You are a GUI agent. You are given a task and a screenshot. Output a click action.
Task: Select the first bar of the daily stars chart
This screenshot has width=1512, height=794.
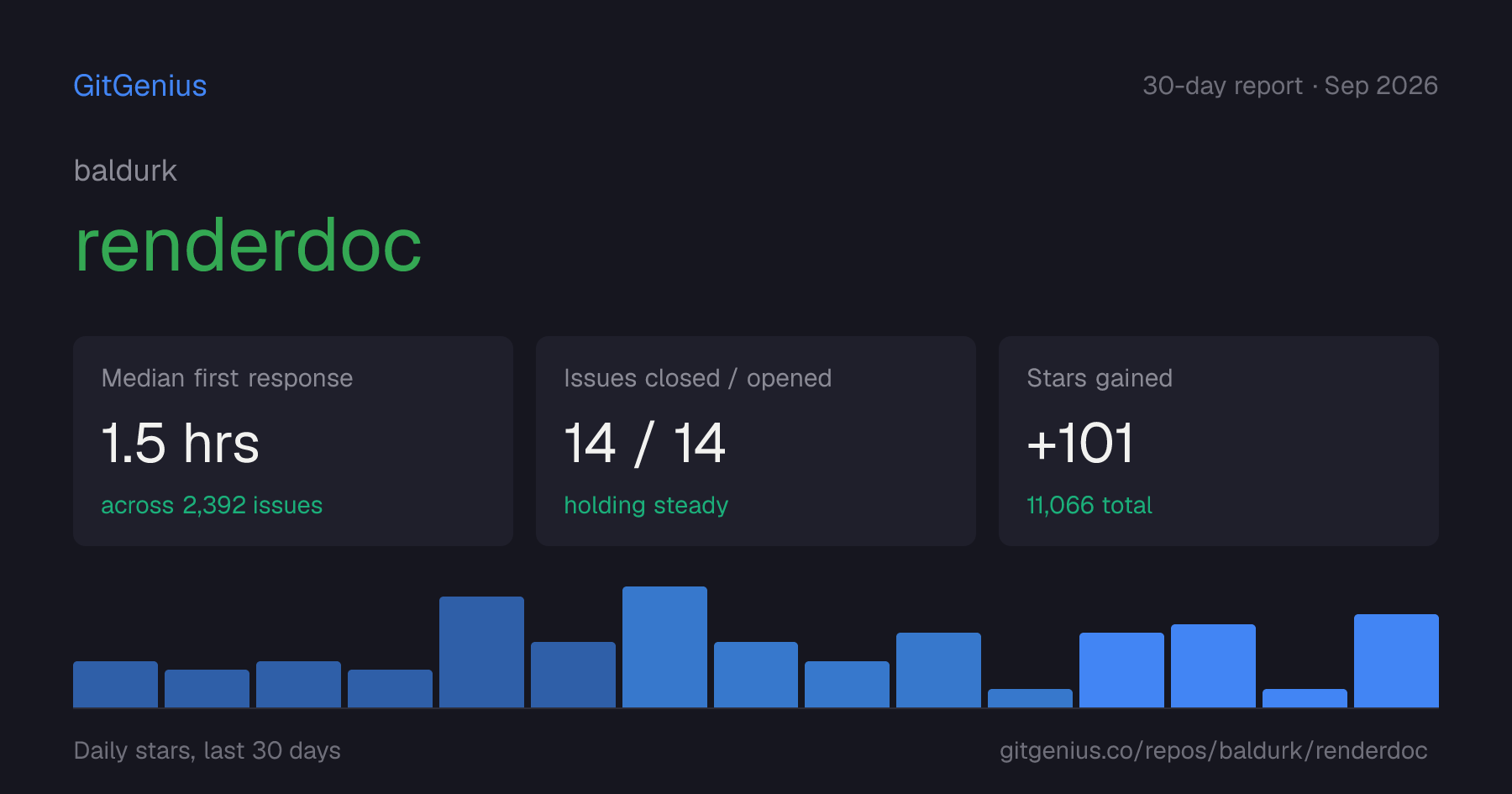tap(115, 684)
